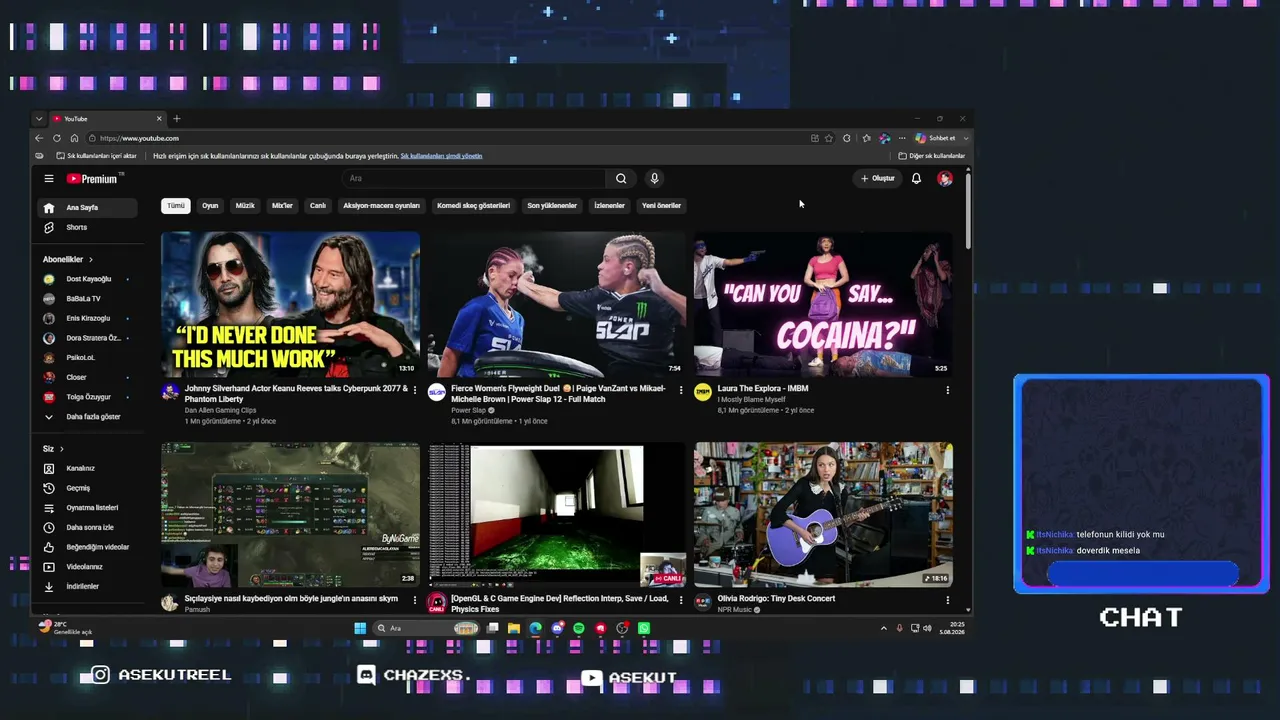1280x720 pixels.
Task: Select the Yeni öneriler filter chip
Action: 661,206
